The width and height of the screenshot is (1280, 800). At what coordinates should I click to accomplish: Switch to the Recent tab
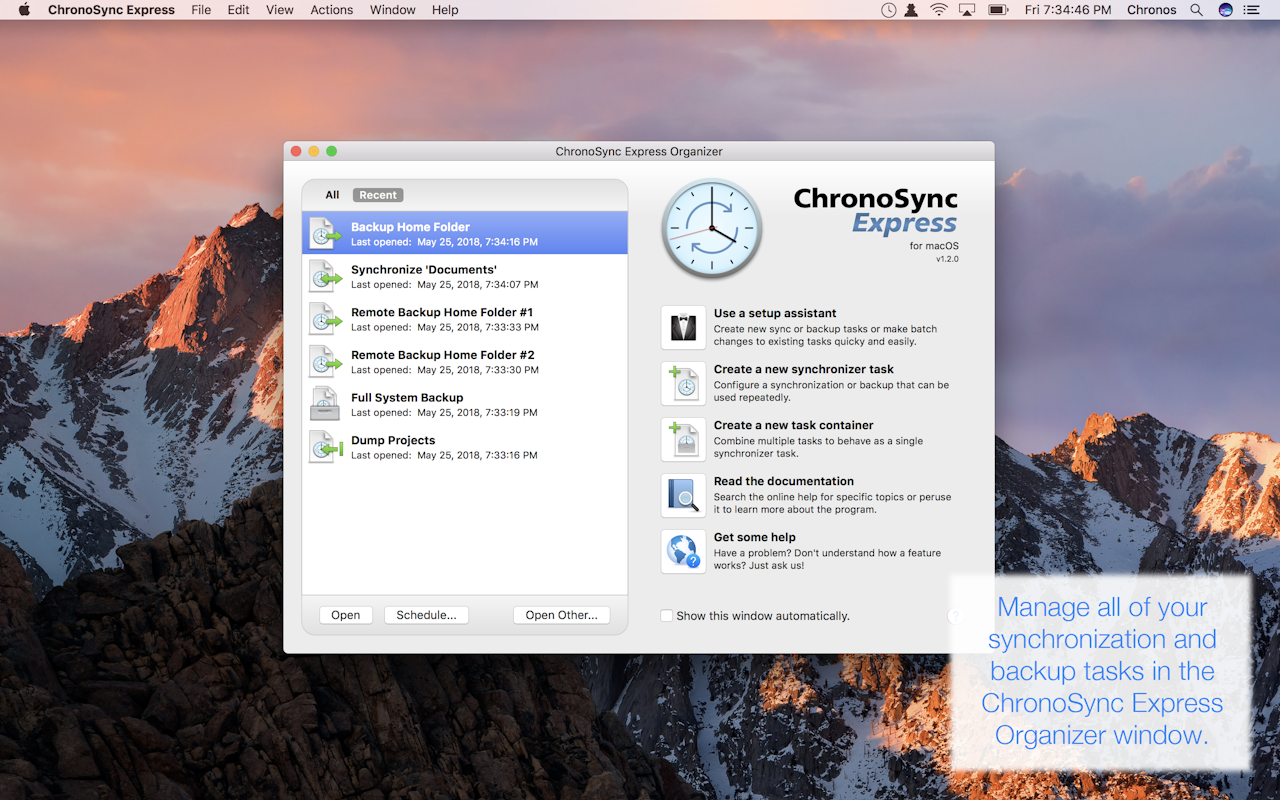377,194
